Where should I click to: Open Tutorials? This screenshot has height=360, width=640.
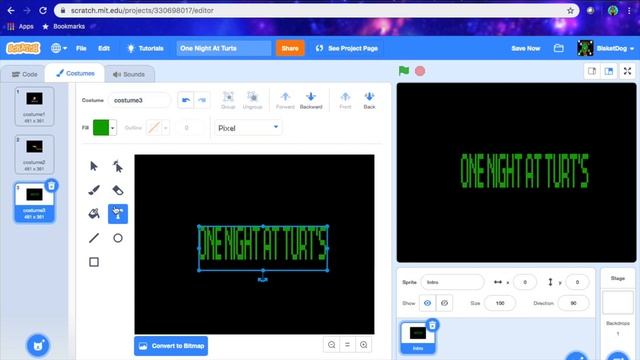click(x=145, y=48)
